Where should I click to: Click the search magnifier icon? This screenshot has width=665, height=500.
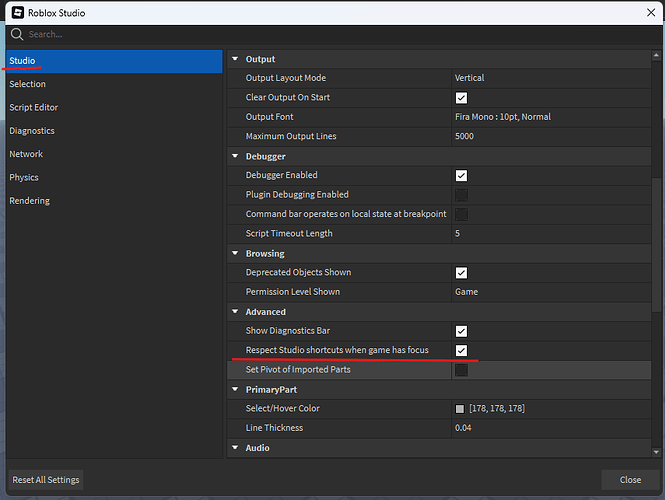17,34
